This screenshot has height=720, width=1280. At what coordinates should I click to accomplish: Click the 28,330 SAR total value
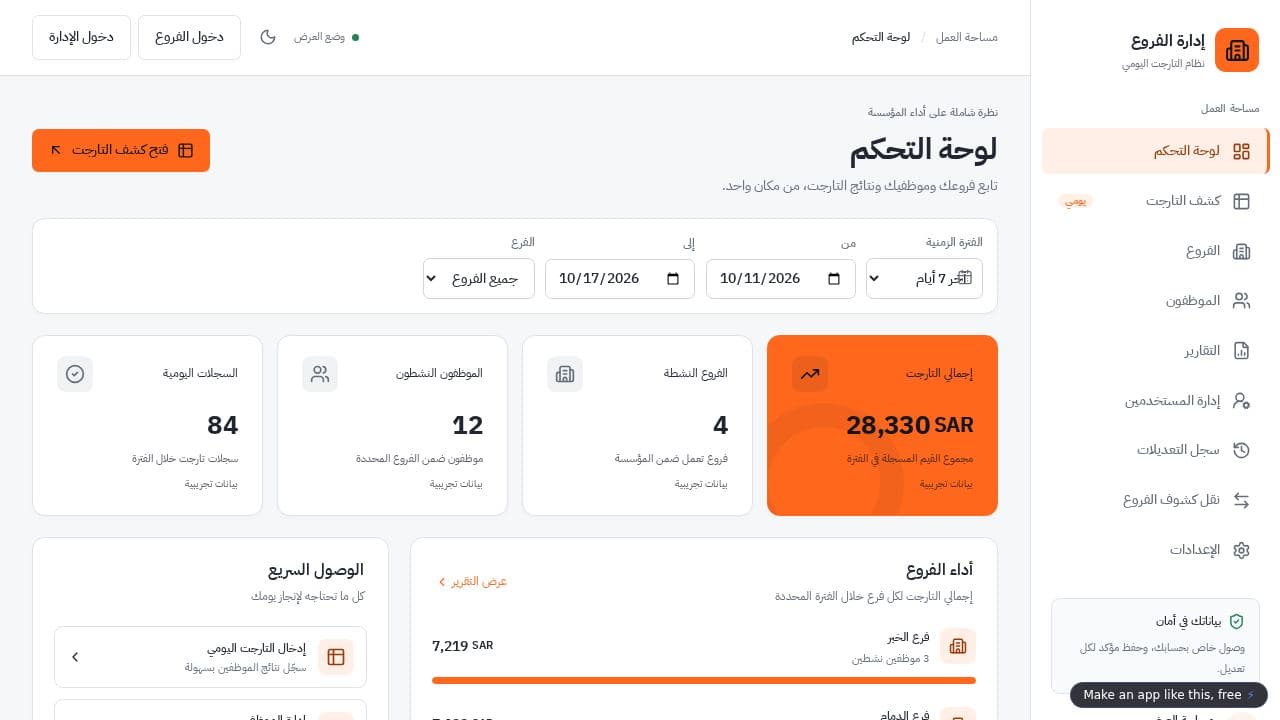[x=910, y=426]
